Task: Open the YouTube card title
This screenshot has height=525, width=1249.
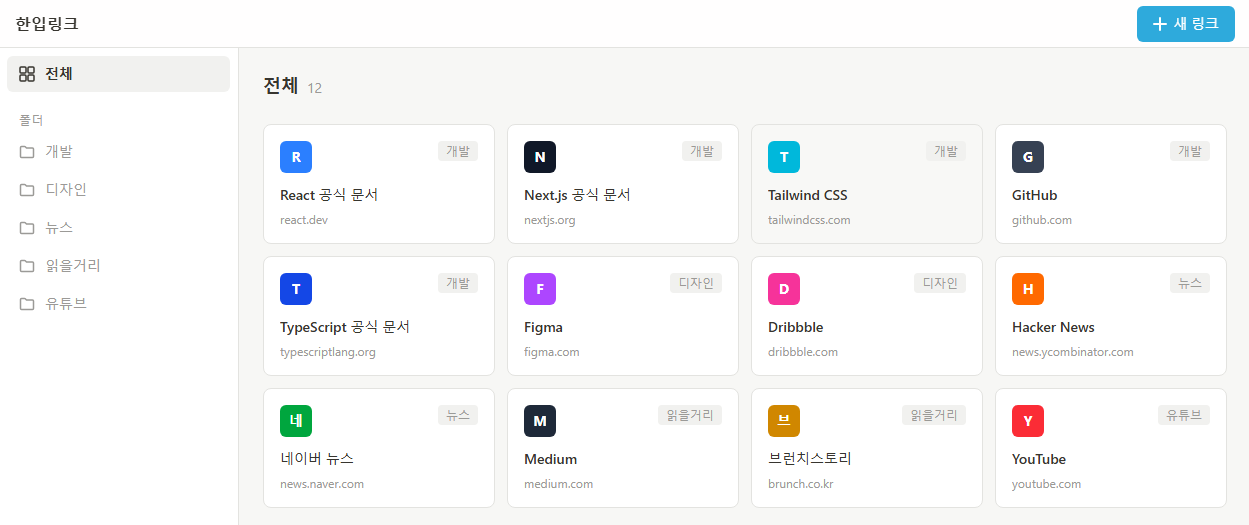Action: click(x=1039, y=459)
